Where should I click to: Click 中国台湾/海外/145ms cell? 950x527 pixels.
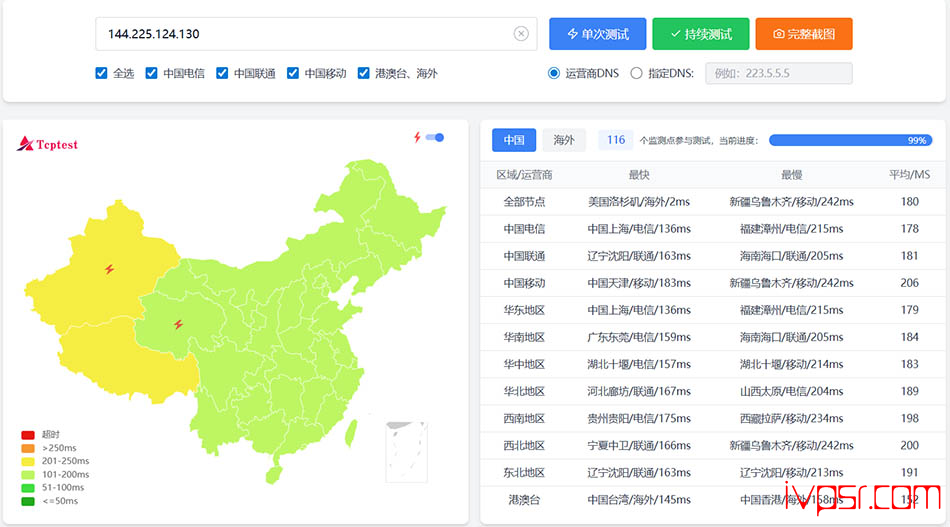(x=639, y=500)
